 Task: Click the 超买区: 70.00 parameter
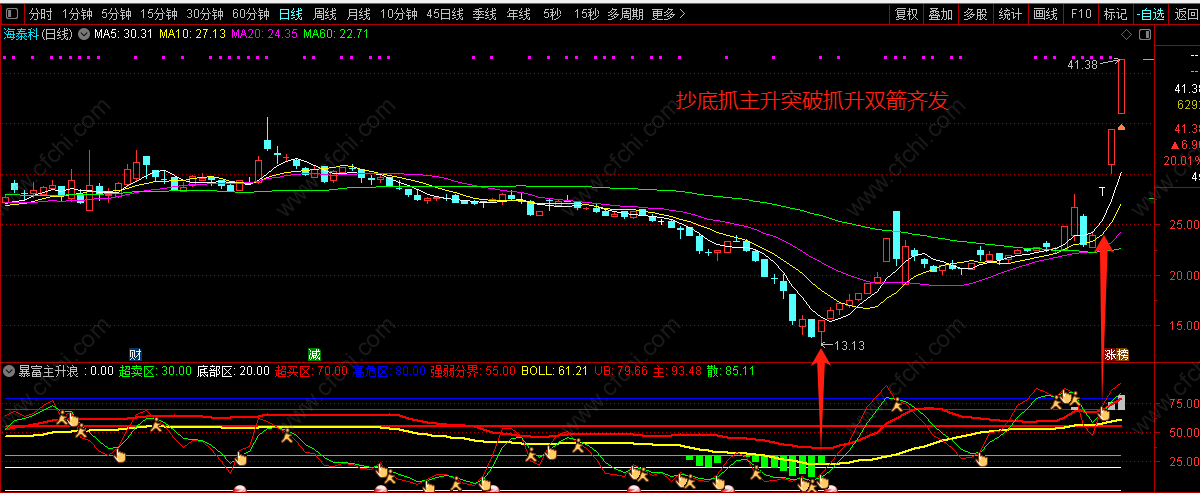pos(310,371)
